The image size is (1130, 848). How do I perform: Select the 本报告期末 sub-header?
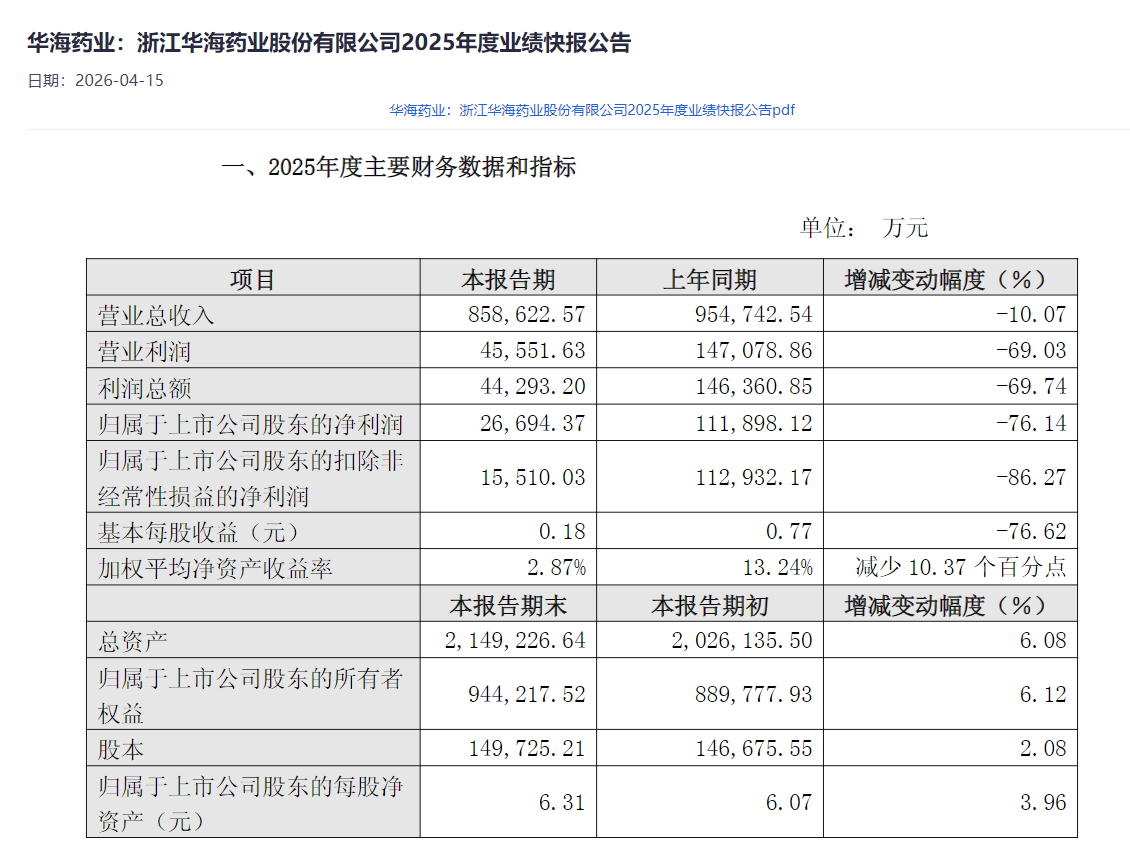pos(508,604)
